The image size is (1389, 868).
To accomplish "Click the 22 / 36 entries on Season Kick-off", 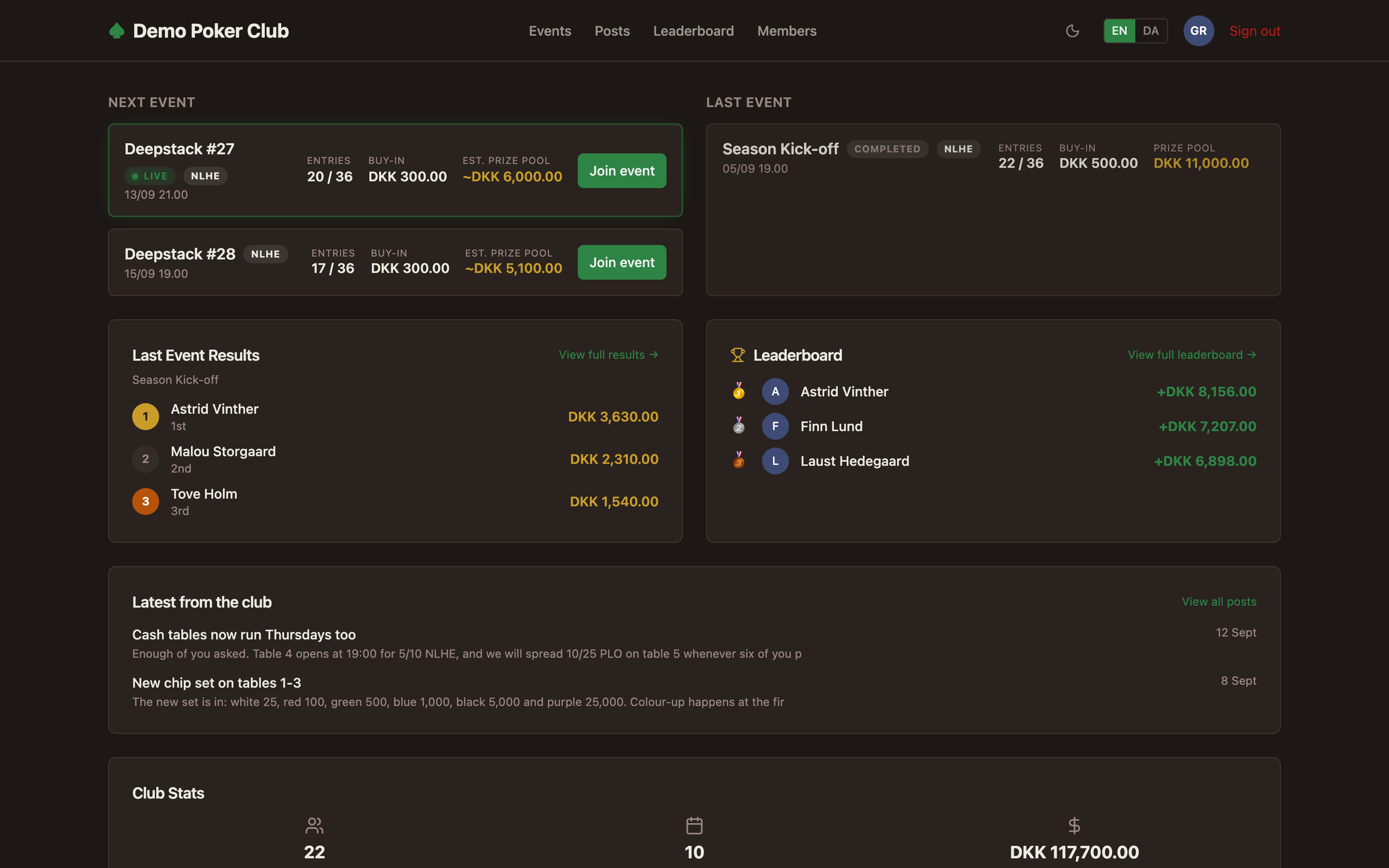I will click(x=1021, y=163).
